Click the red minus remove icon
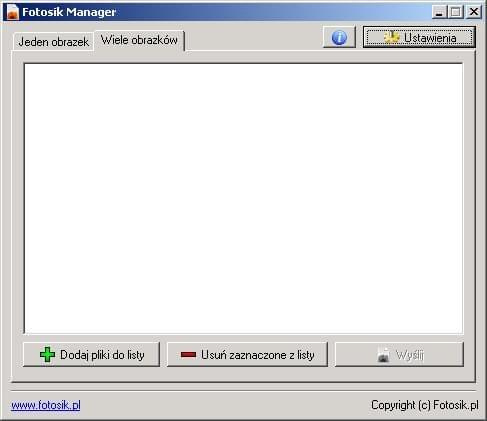This screenshot has width=487, height=421. [188, 355]
